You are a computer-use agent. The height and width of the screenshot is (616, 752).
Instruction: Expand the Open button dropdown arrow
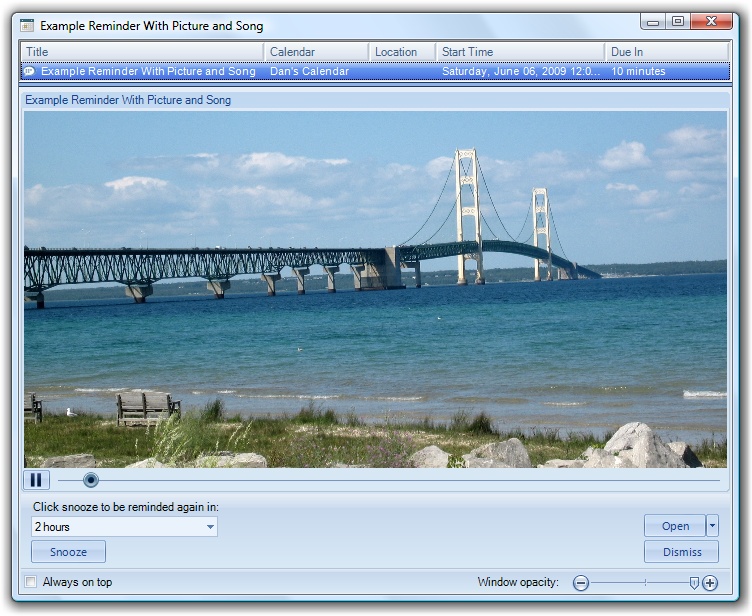(712, 526)
